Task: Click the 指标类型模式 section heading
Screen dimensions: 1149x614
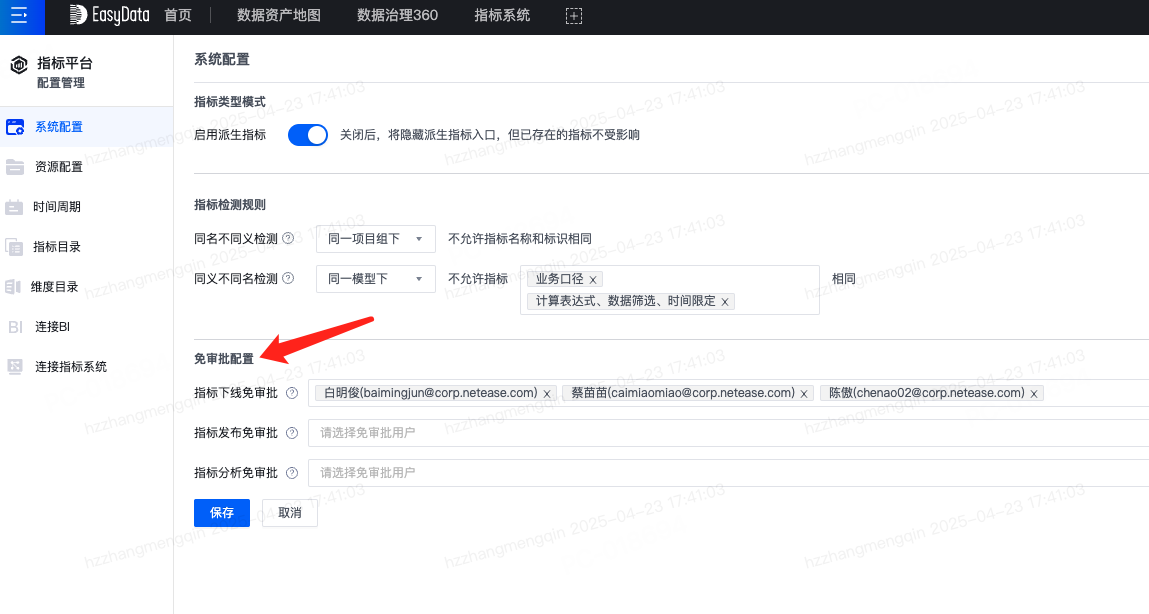Action: pyautogui.click(x=229, y=102)
